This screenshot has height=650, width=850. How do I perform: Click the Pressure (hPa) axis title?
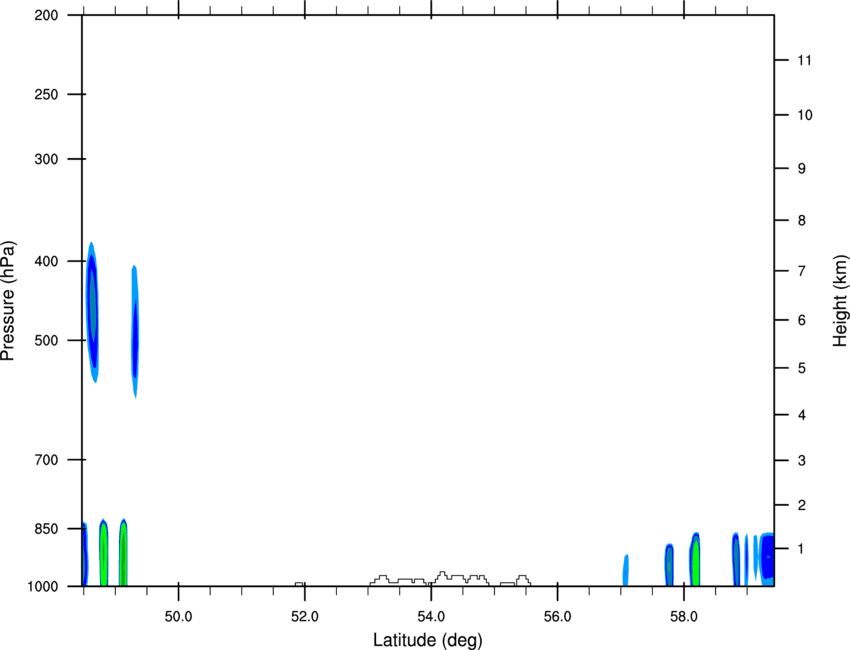click(8, 300)
